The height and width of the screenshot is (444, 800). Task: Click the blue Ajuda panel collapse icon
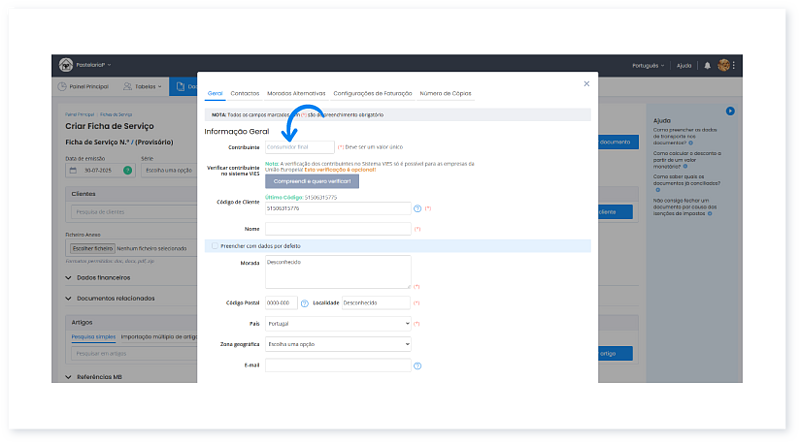click(730, 111)
